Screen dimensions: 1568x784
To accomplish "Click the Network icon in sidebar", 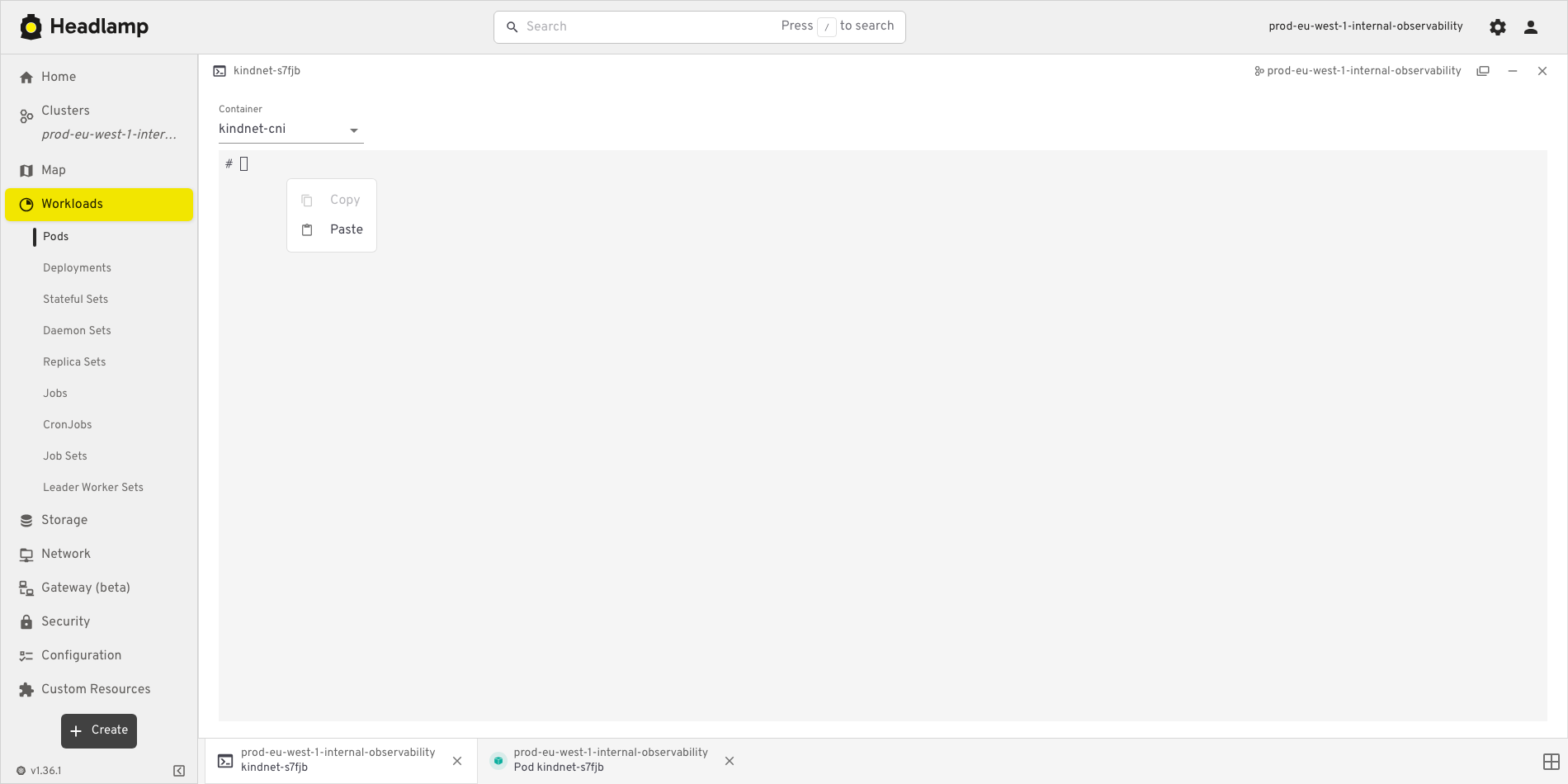I will tap(26, 555).
